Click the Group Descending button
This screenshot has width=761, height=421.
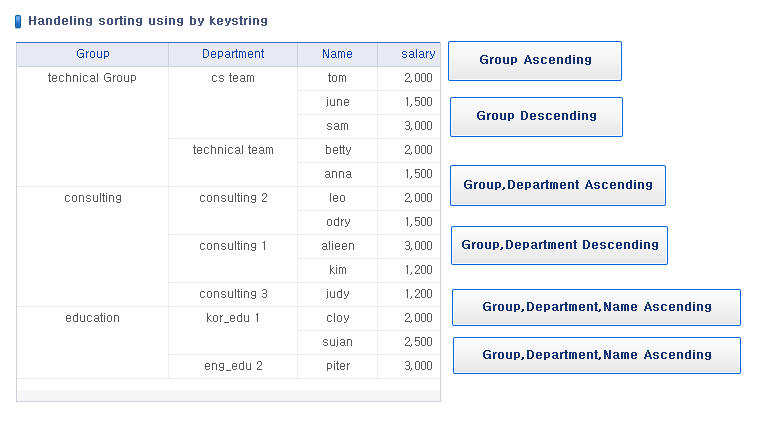pos(536,117)
